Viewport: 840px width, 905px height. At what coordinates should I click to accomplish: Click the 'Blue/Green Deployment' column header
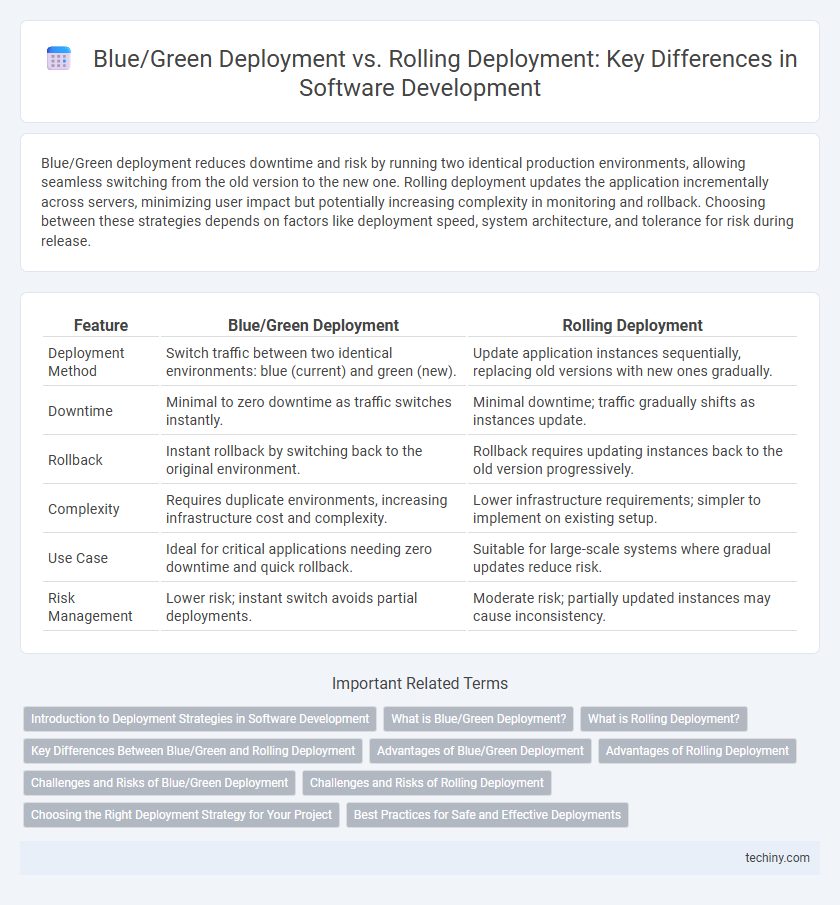[313, 326]
